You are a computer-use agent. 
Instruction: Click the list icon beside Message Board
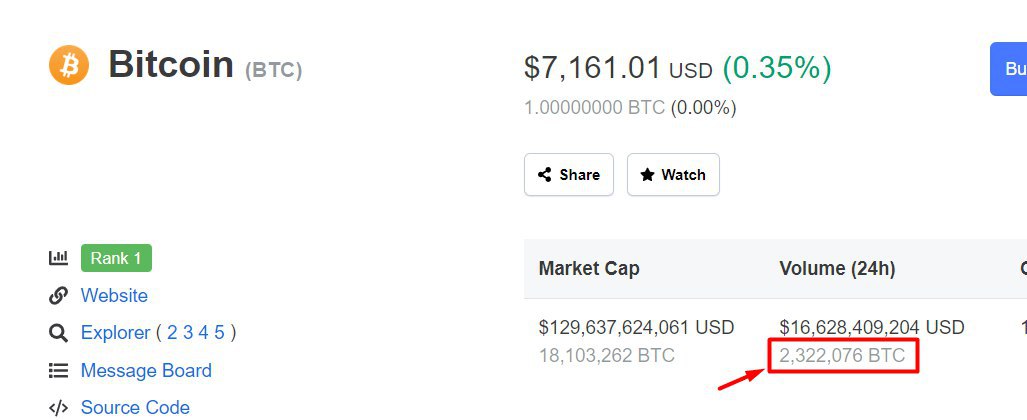click(58, 371)
